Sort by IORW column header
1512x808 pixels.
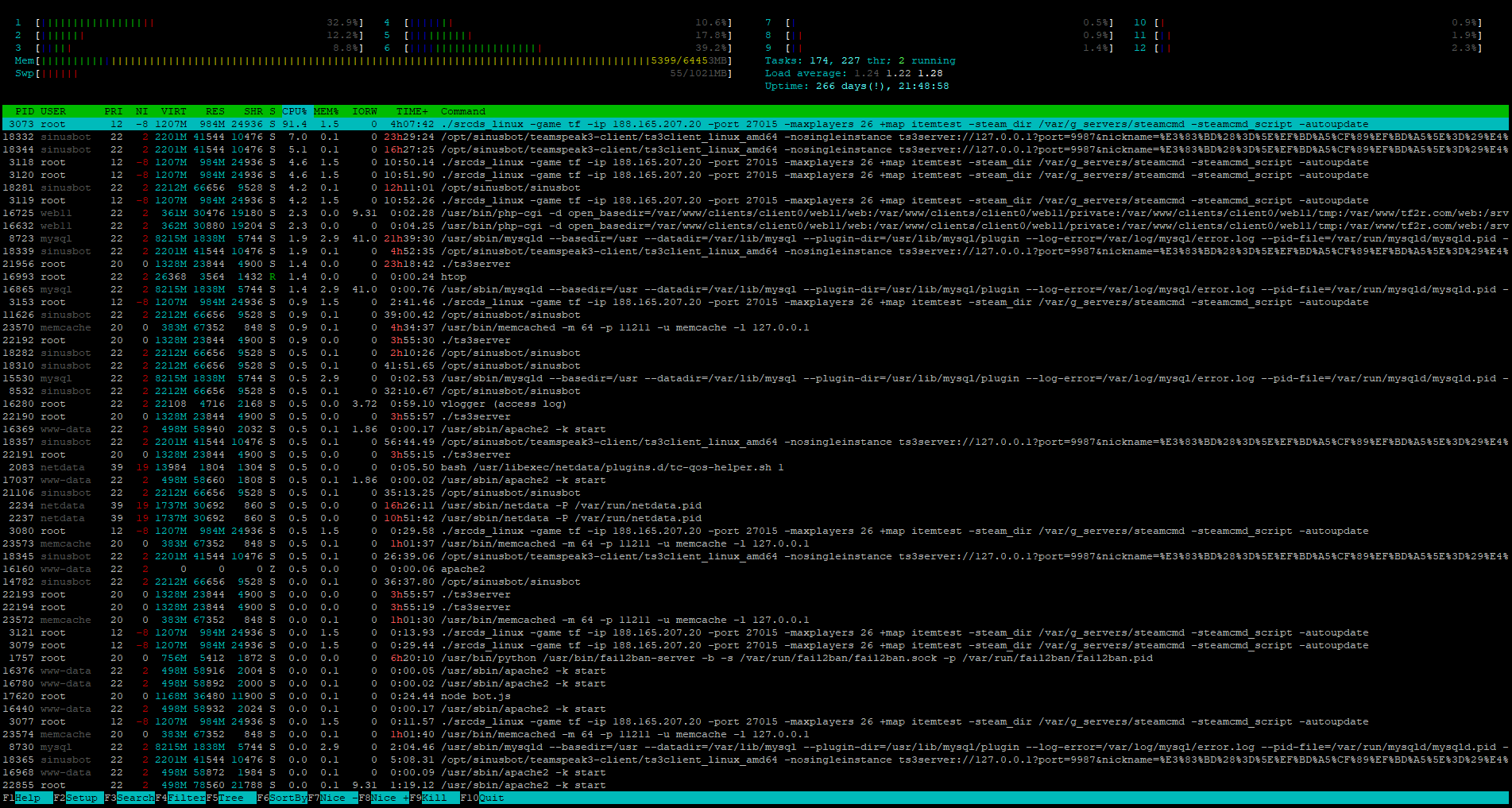click(x=365, y=111)
